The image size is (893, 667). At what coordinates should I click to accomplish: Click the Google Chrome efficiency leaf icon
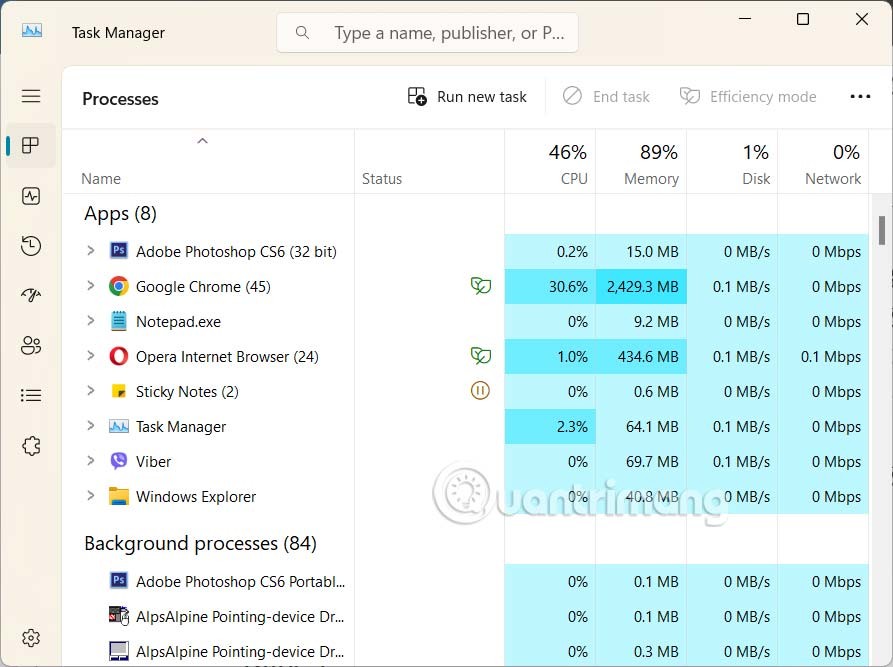click(x=480, y=287)
